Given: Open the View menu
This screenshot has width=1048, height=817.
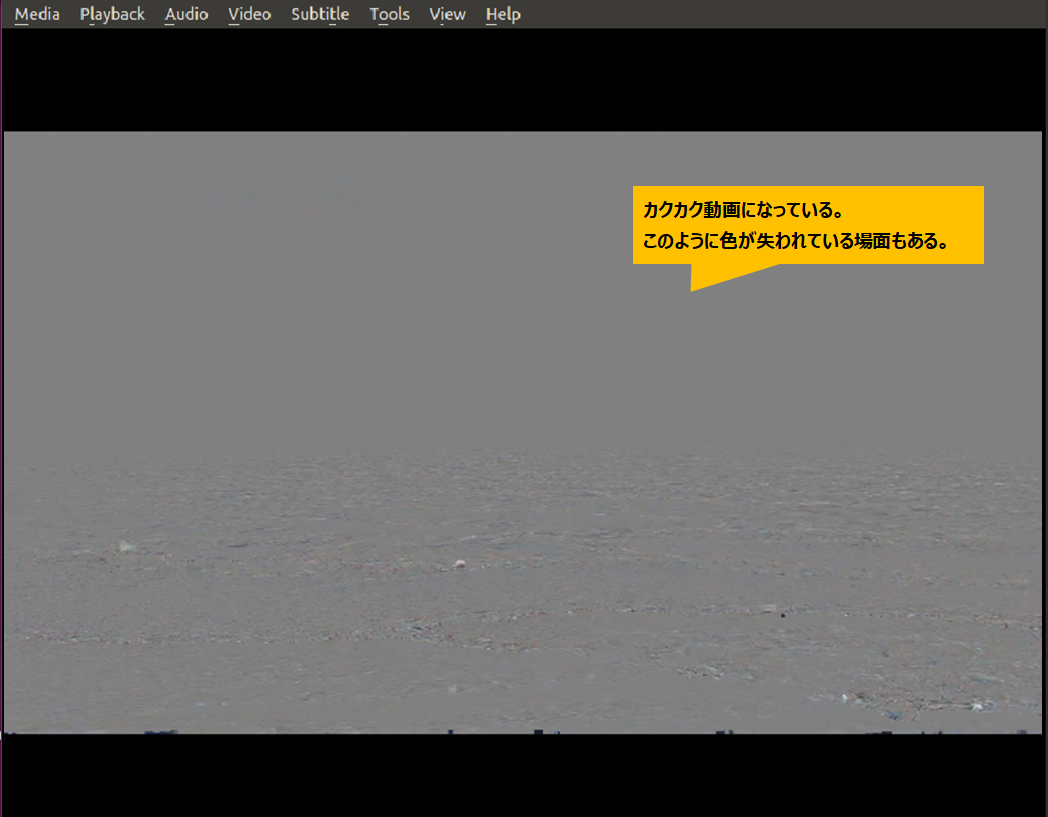Looking at the screenshot, I should click(447, 14).
